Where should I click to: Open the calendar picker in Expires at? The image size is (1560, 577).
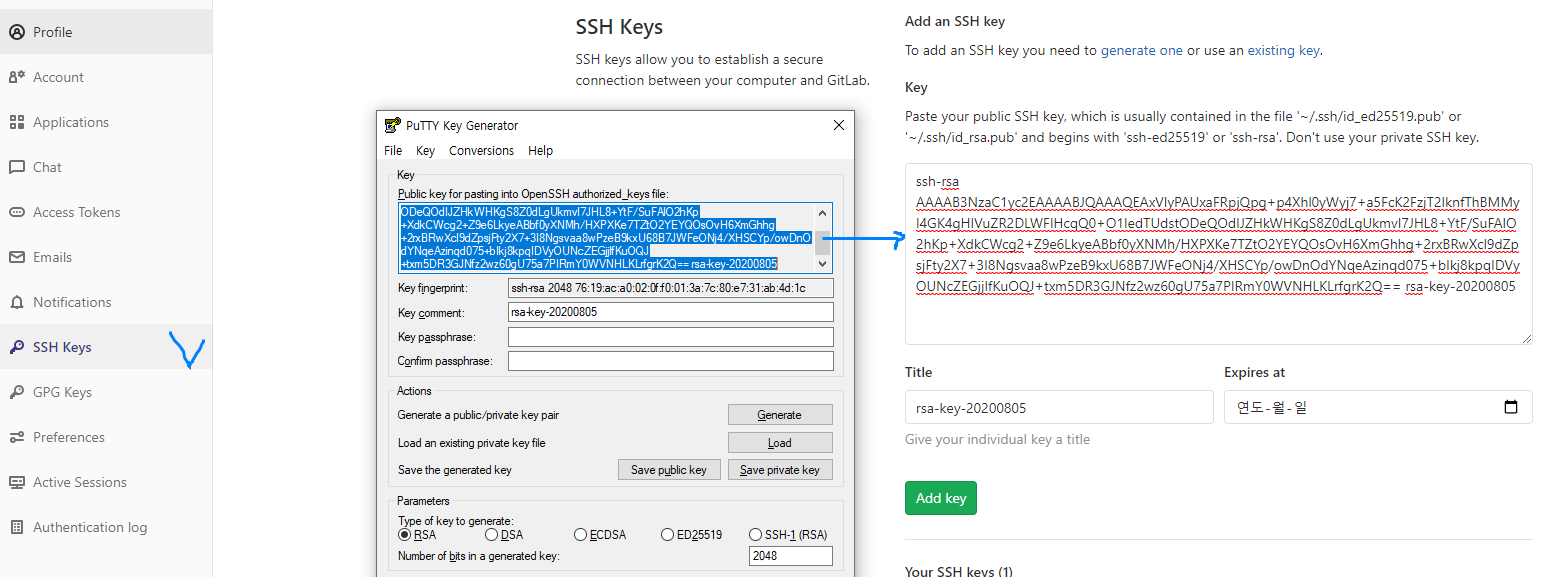[1511, 407]
